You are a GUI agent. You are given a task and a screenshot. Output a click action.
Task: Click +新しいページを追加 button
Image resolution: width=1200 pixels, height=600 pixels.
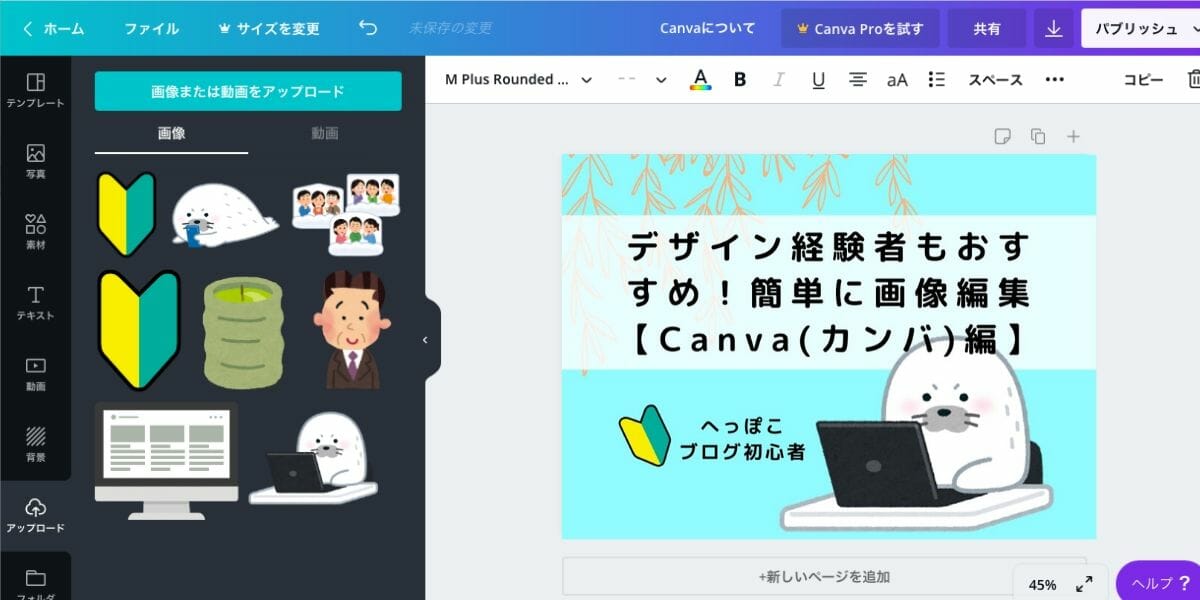click(x=824, y=576)
